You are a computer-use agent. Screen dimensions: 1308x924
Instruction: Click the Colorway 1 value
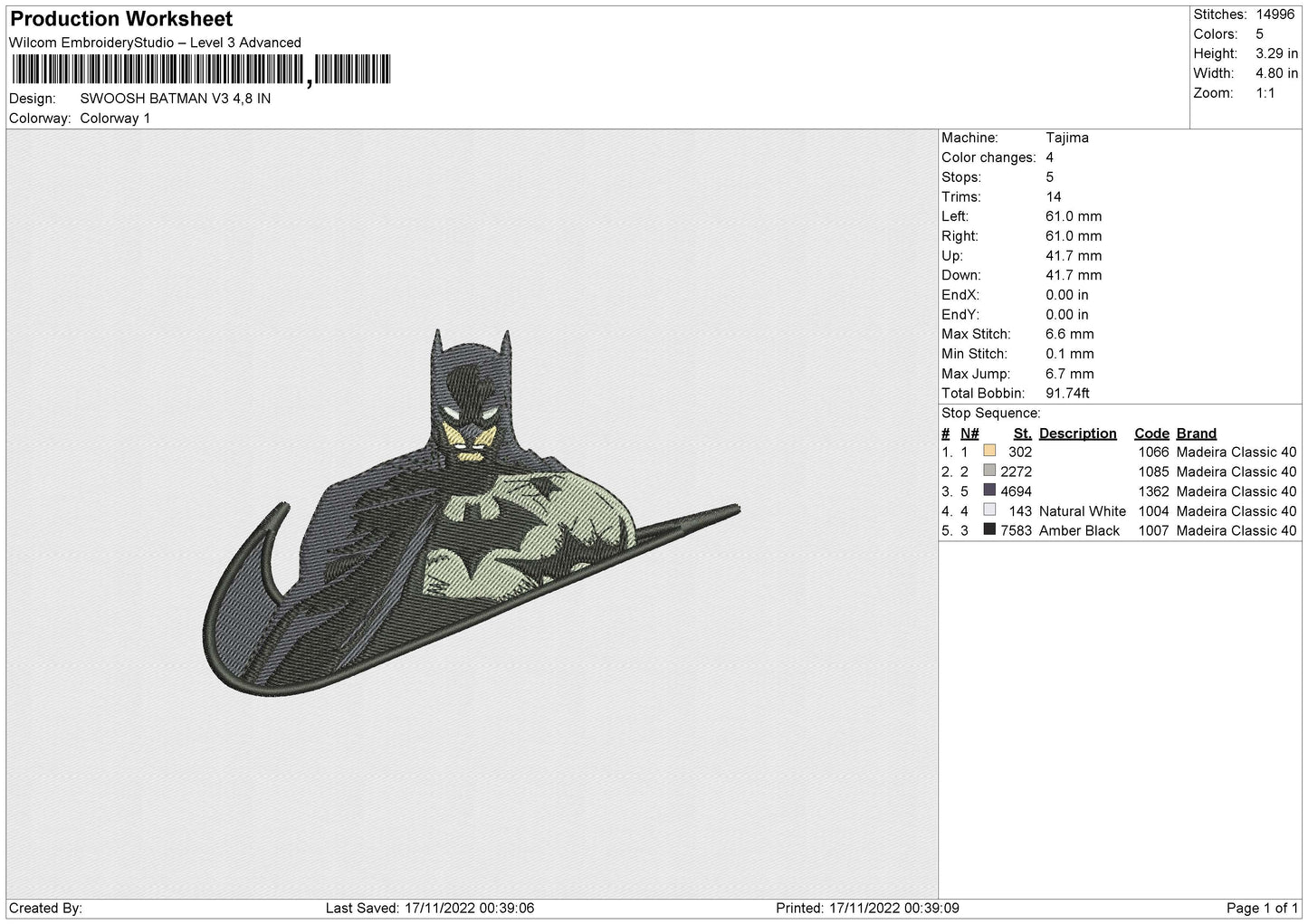pyautogui.click(x=115, y=119)
